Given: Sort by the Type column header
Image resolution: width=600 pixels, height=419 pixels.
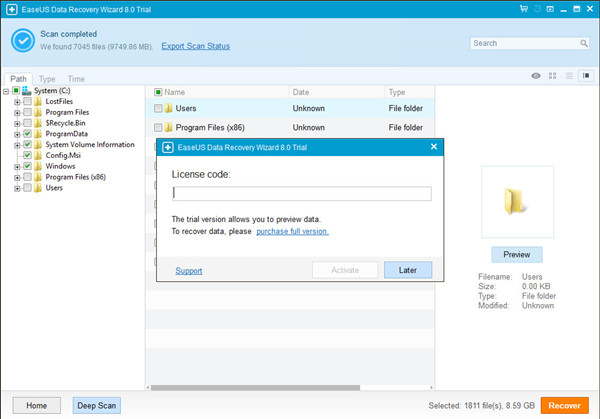Looking at the screenshot, I should click(x=397, y=92).
